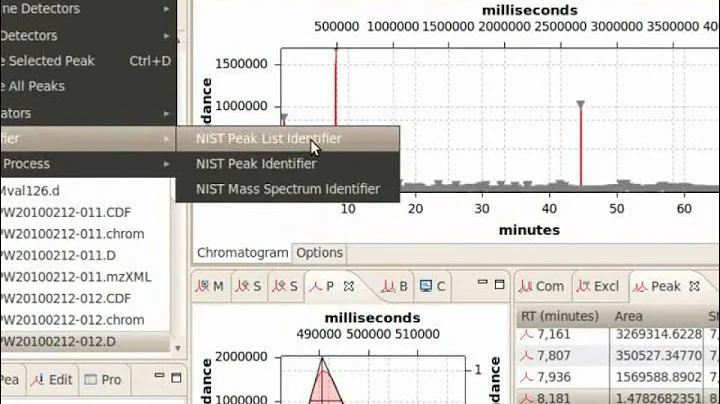720x404 pixels.
Task: Close the Peak list tab
Action: (x=695, y=286)
